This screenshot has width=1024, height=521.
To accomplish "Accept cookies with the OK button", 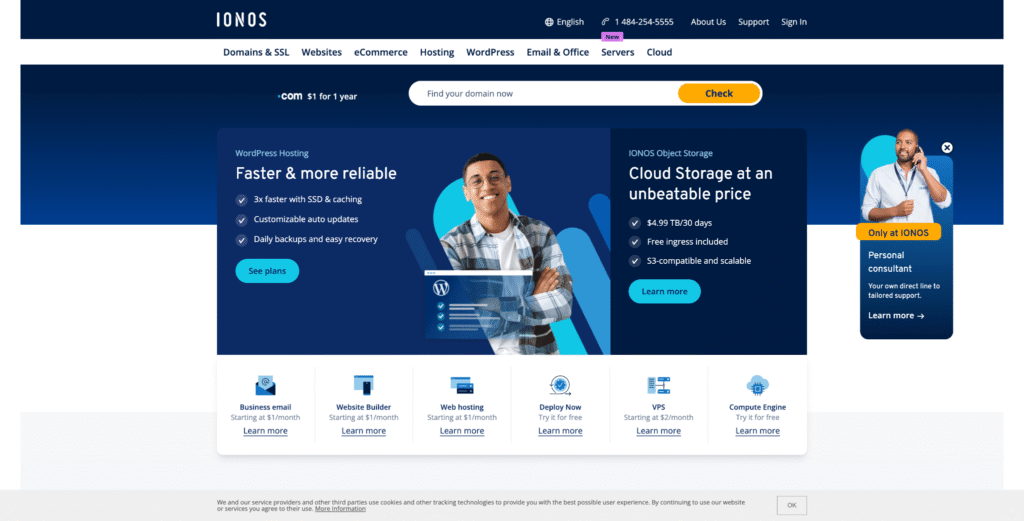I will pos(791,505).
